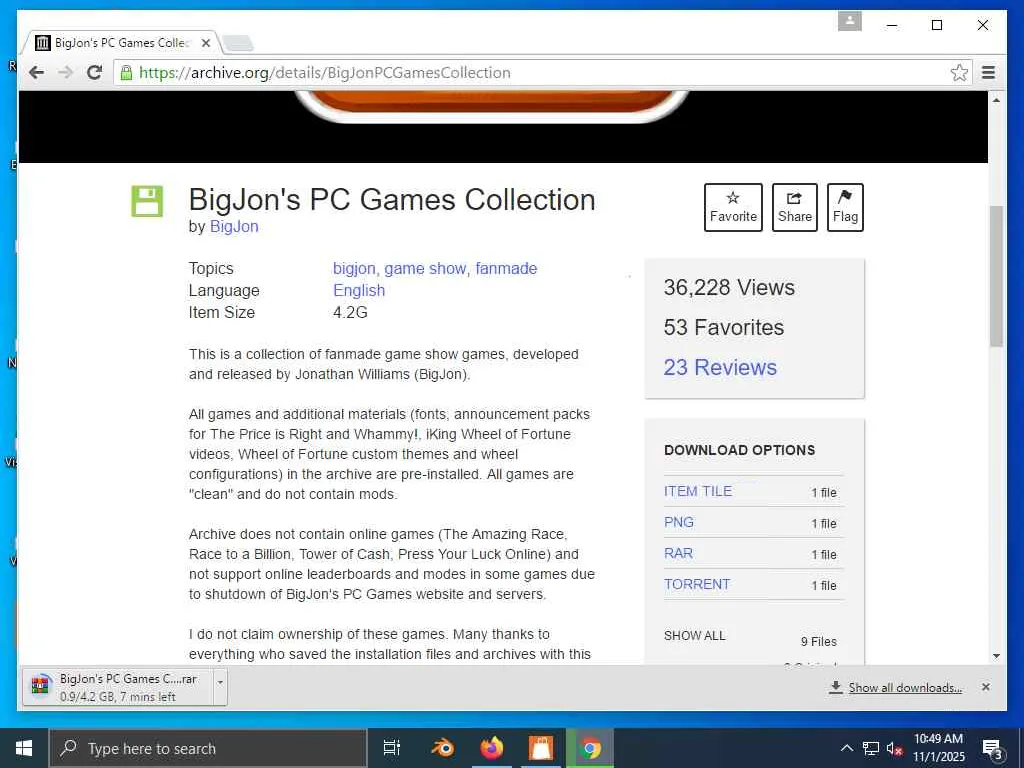1024x768 pixels.
Task: Go back using the browser back arrow
Action: pos(37,72)
